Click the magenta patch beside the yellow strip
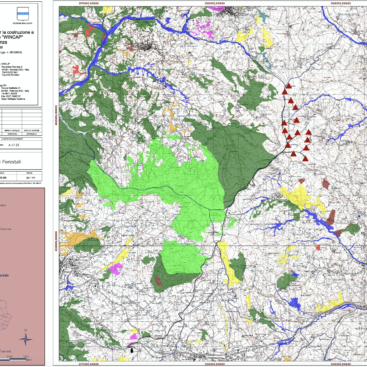This screenshot has width=367, height=367. click(x=116, y=268)
